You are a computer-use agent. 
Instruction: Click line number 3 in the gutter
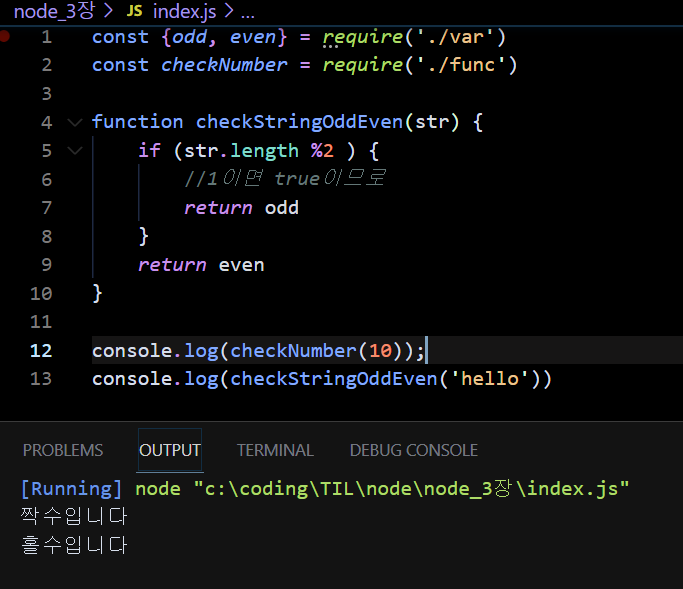47,94
